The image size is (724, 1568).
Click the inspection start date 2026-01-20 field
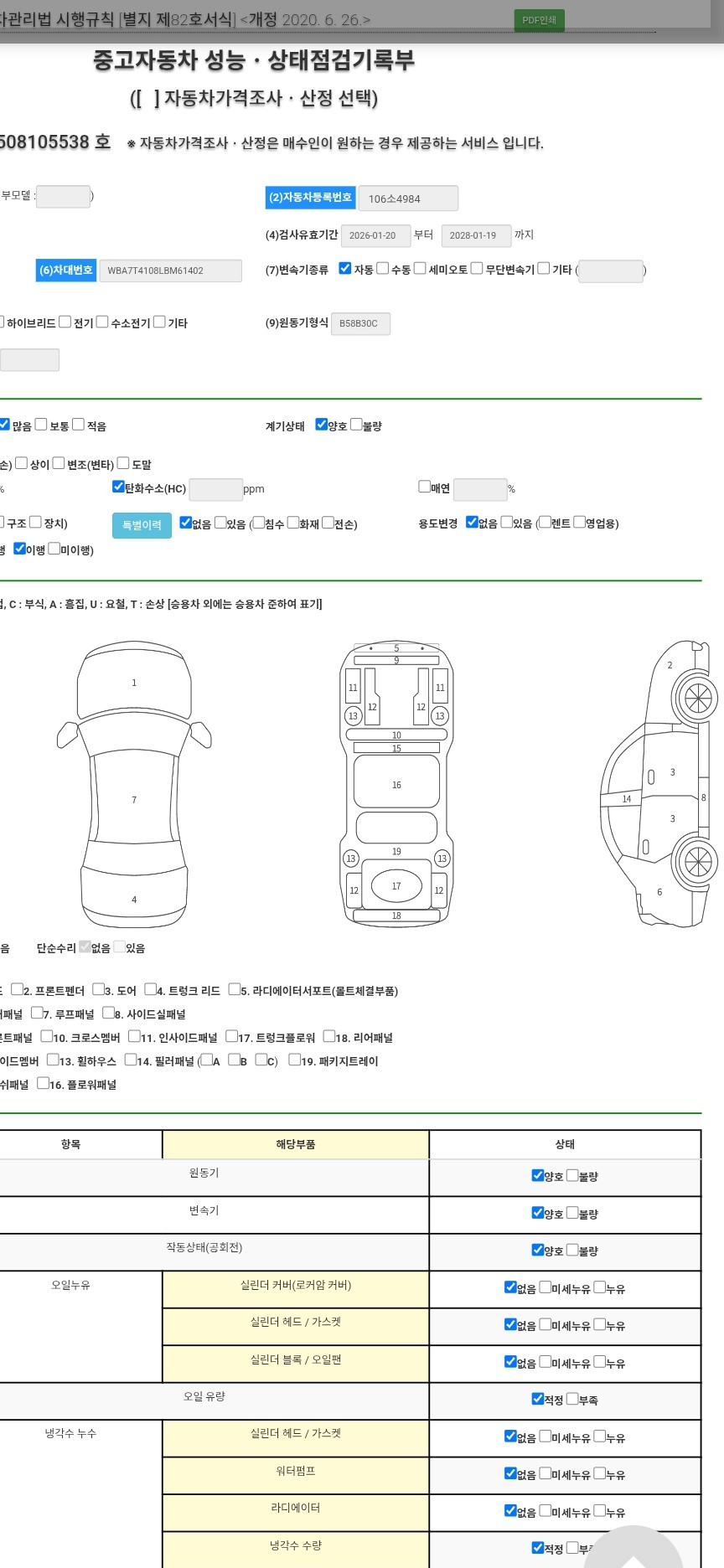click(x=375, y=235)
